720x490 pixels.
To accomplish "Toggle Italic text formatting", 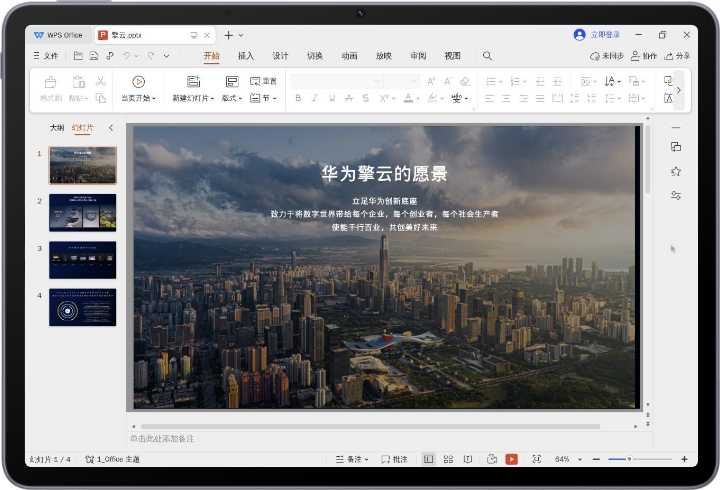I will pyautogui.click(x=314, y=98).
